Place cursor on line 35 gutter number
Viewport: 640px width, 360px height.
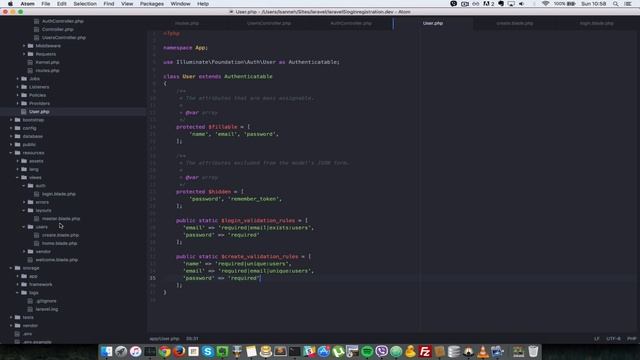[152, 278]
